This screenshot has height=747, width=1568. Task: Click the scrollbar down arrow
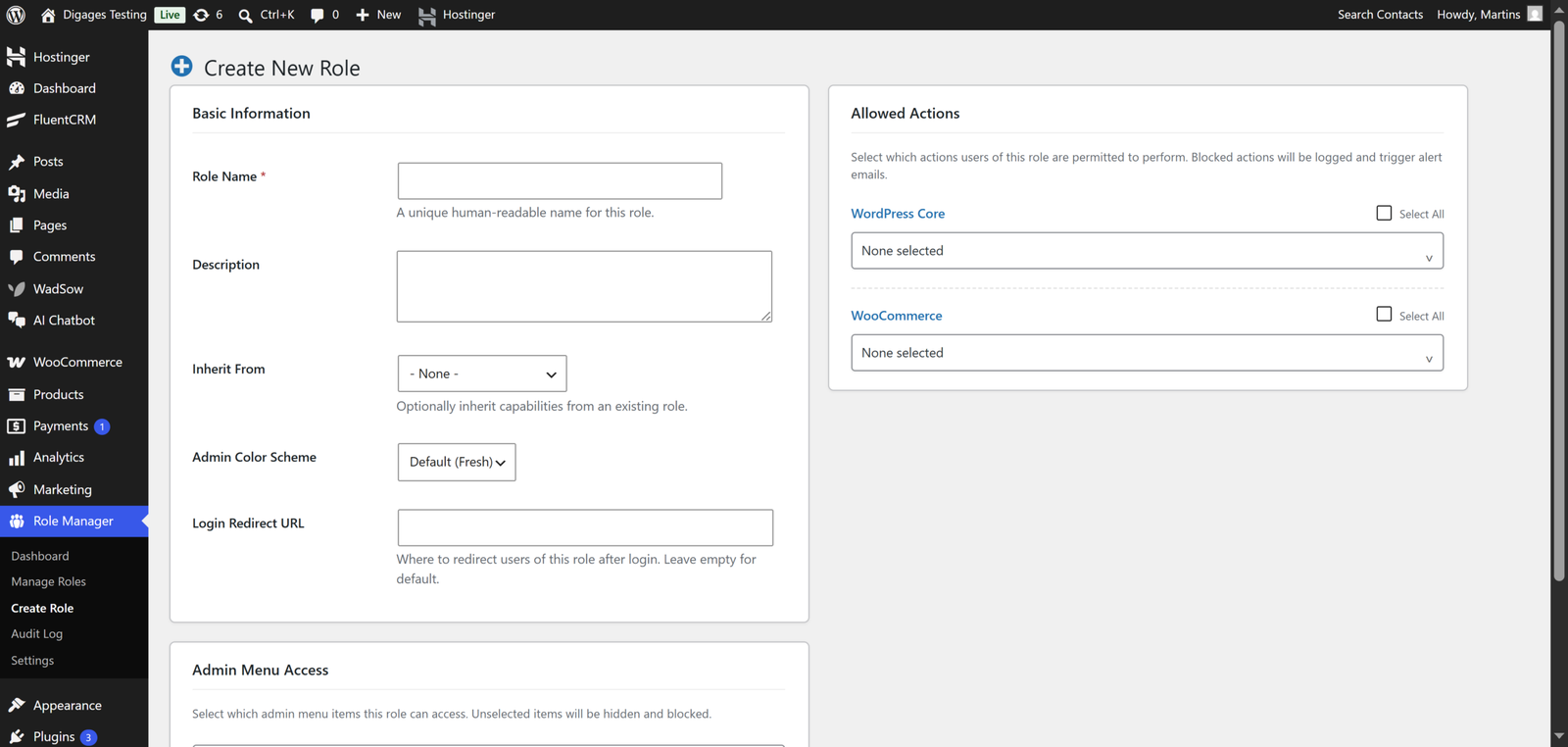[1559, 736]
